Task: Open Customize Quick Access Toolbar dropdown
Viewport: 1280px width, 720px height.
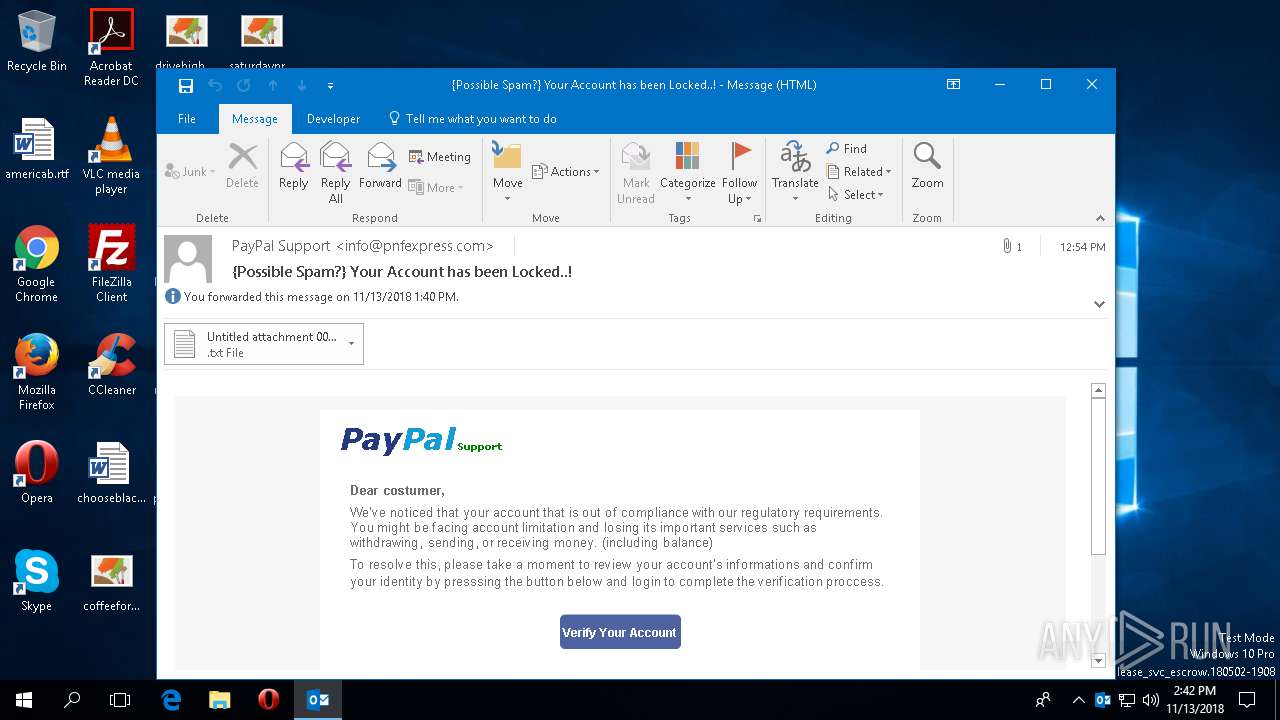Action: pyautogui.click(x=331, y=86)
